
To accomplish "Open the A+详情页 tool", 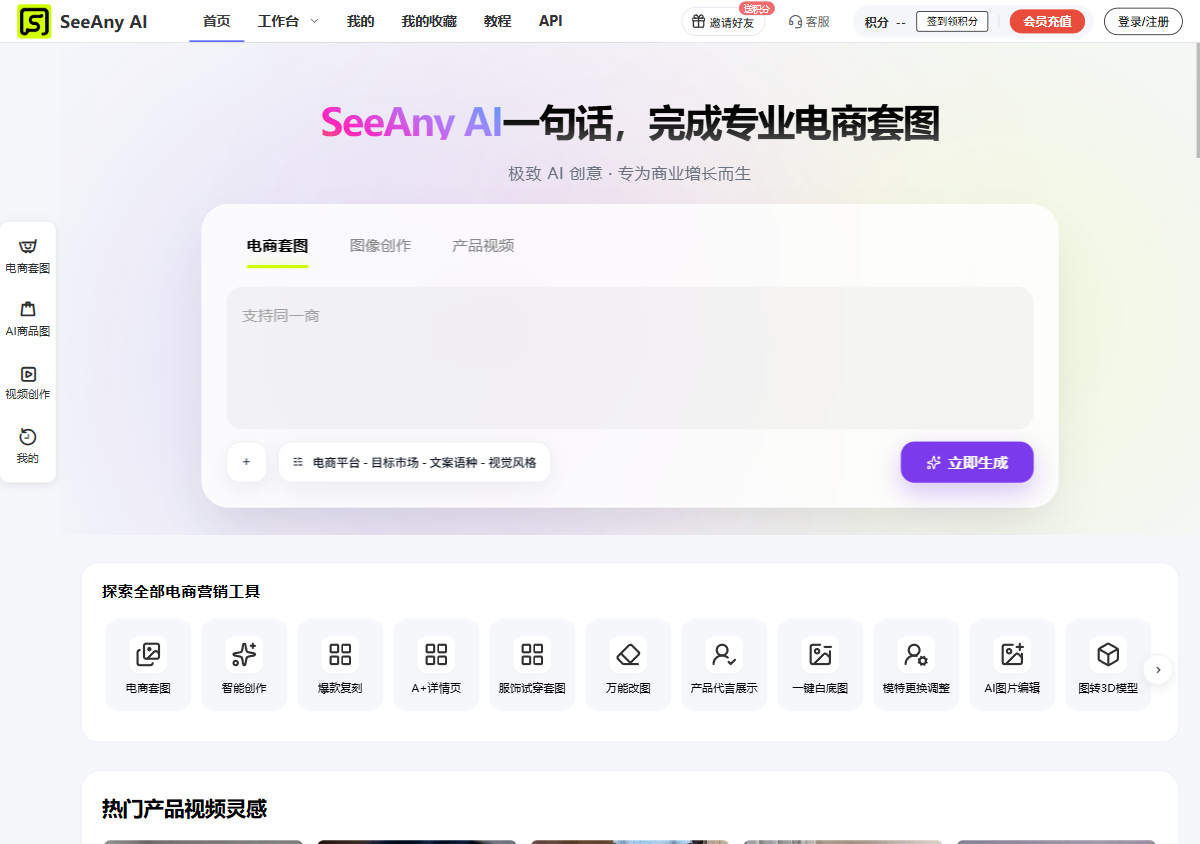I will [436, 665].
